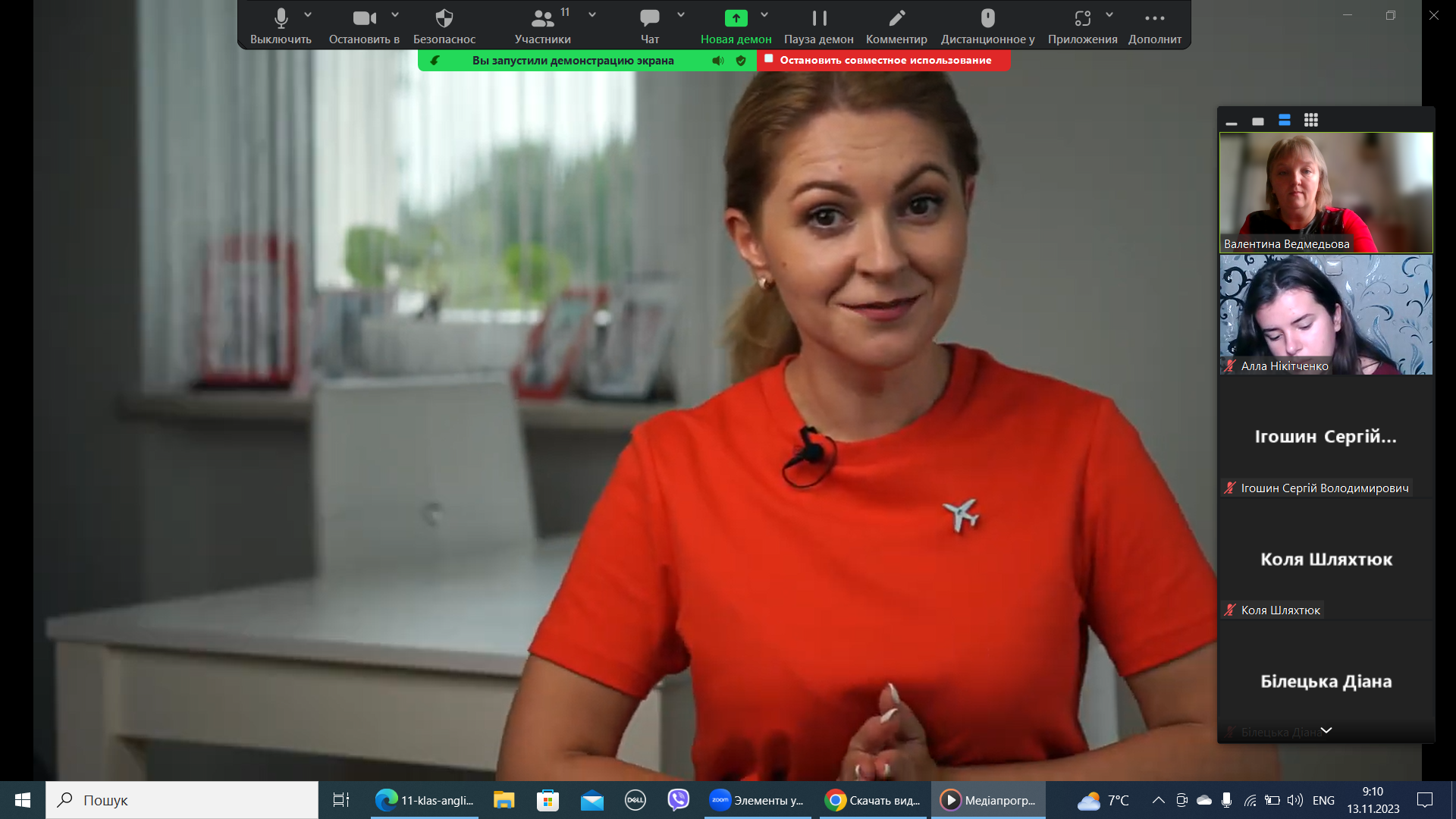Viewport: 1456px width, 819px height.
Task: Open the Security (Безопаснос) shield icon
Action: pos(444,18)
